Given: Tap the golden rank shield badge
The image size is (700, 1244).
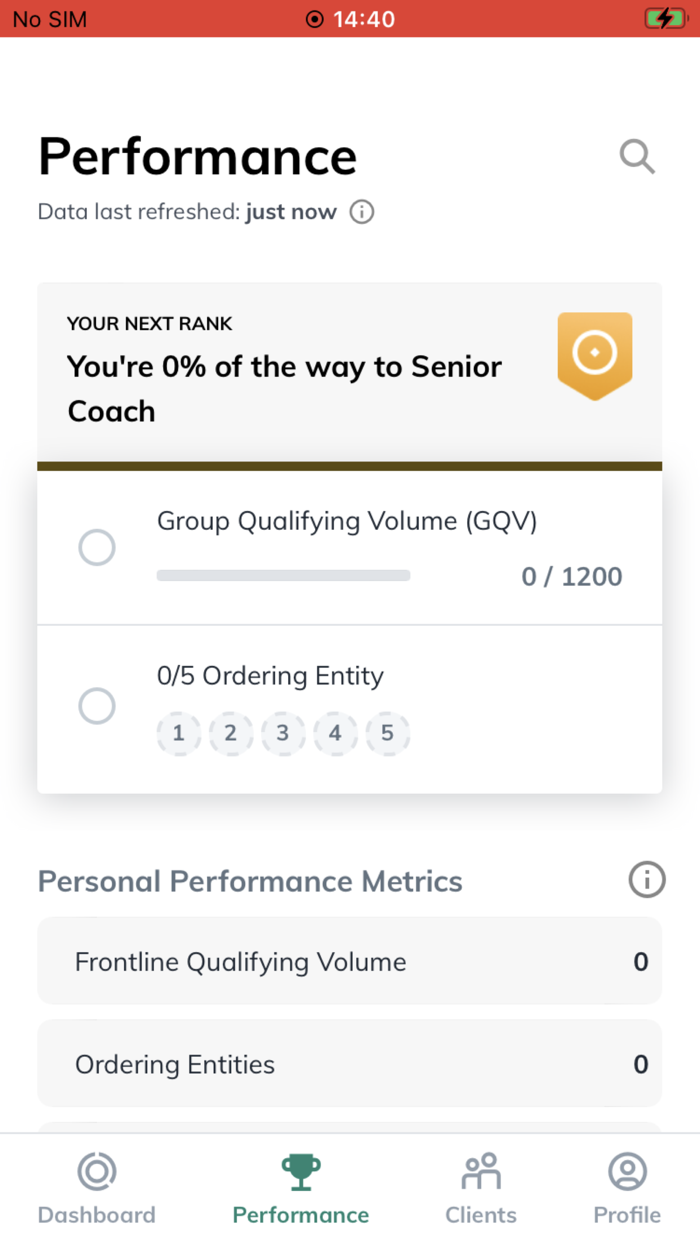Looking at the screenshot, I should (595, 356).
